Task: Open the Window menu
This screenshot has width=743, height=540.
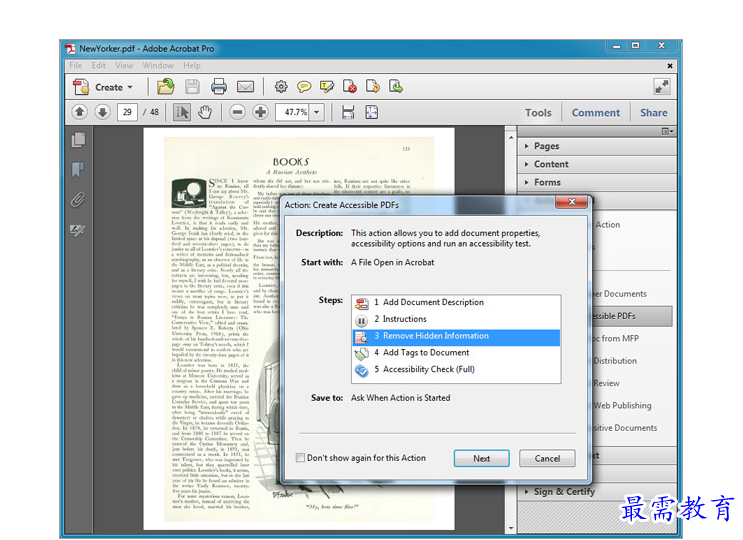Action: (158, 65)
